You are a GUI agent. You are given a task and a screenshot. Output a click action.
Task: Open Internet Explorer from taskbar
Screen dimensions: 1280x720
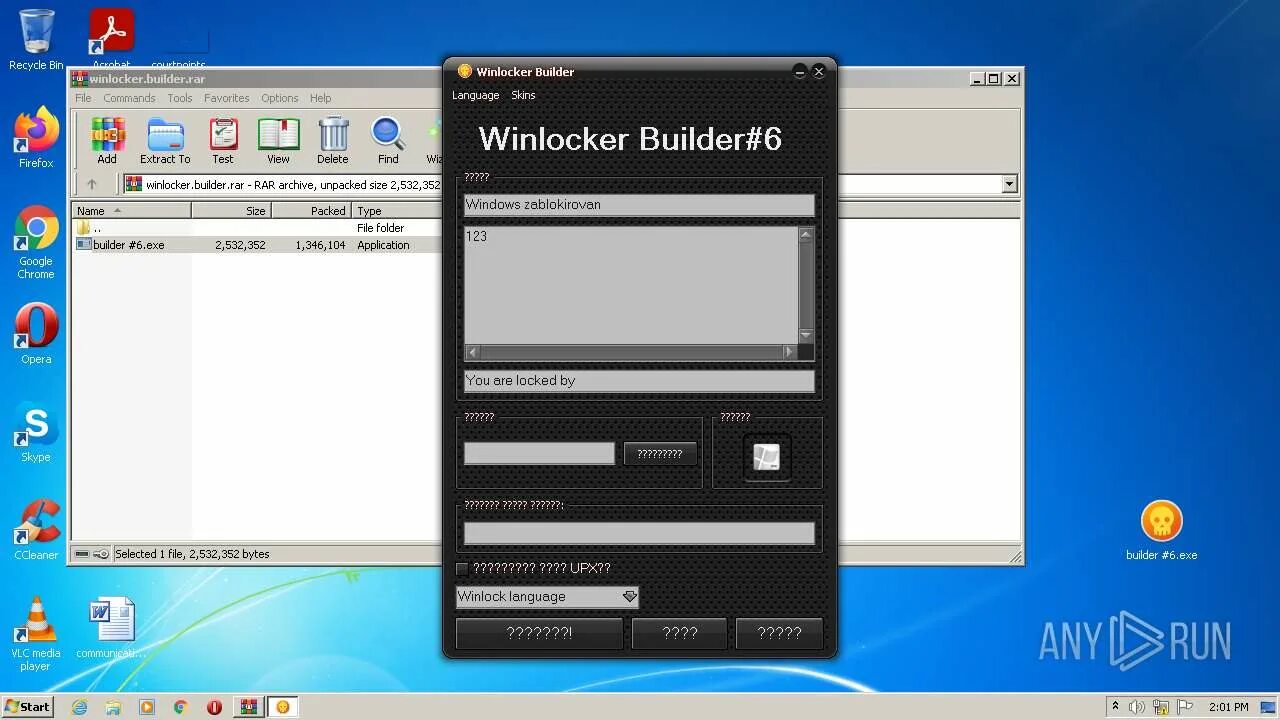click(x=79, y=707)
